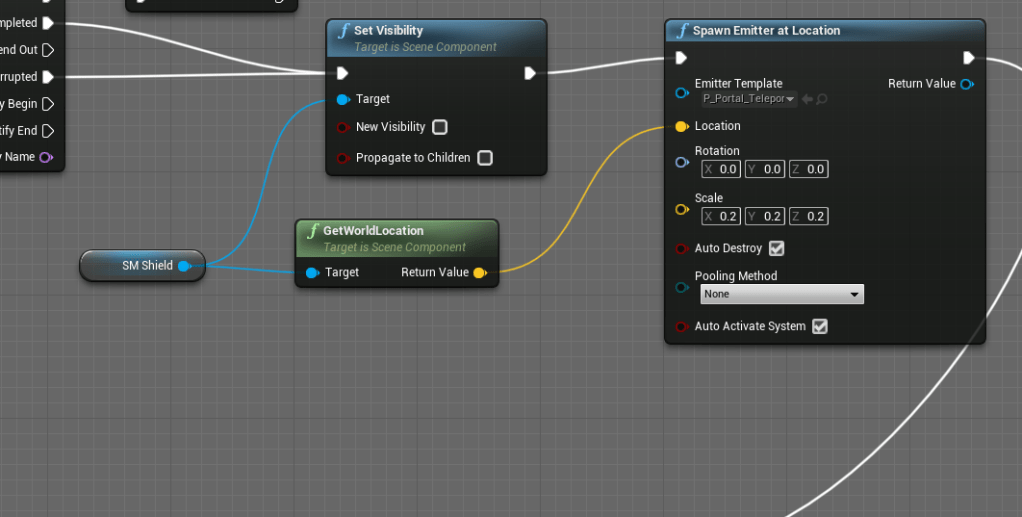
Task: Click the Set Visibility input execution pin
Action: (342, 73)
